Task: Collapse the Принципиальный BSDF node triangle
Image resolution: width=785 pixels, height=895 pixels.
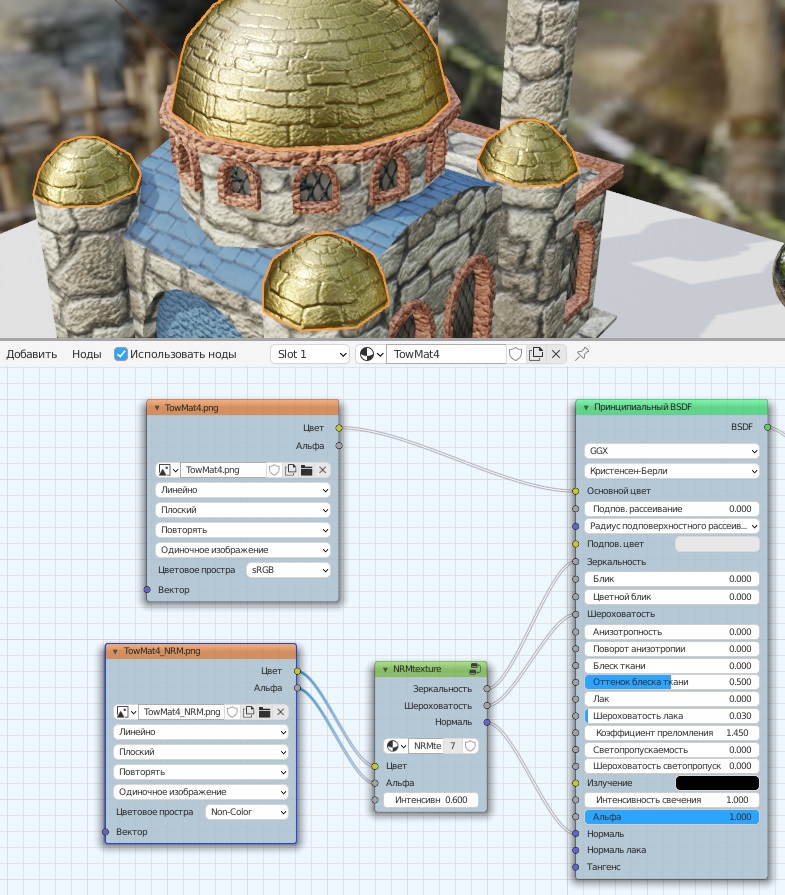Action: [586, 407]
